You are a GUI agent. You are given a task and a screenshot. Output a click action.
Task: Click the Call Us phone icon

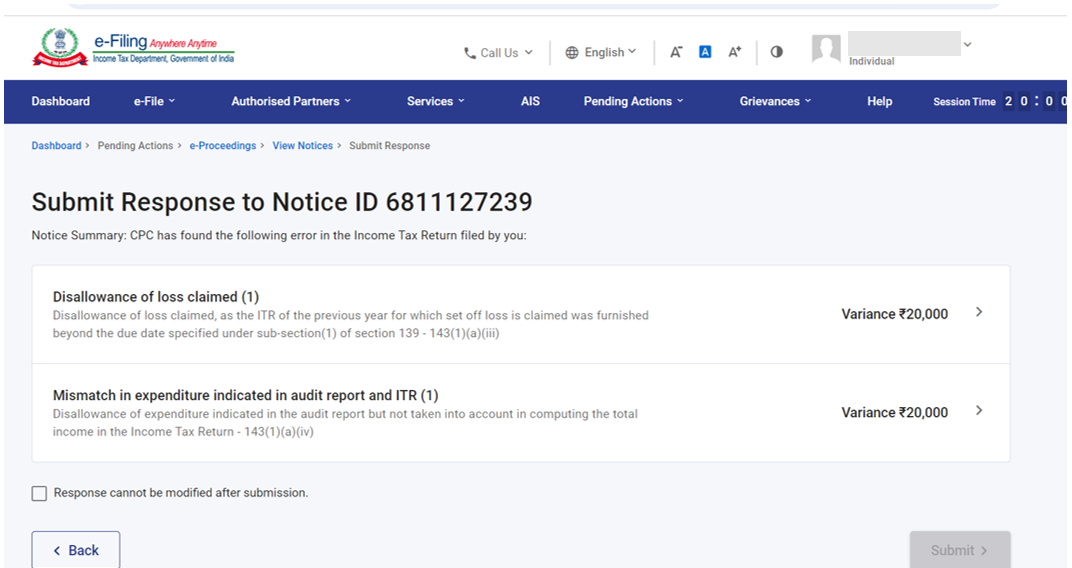tap(470, 53)
